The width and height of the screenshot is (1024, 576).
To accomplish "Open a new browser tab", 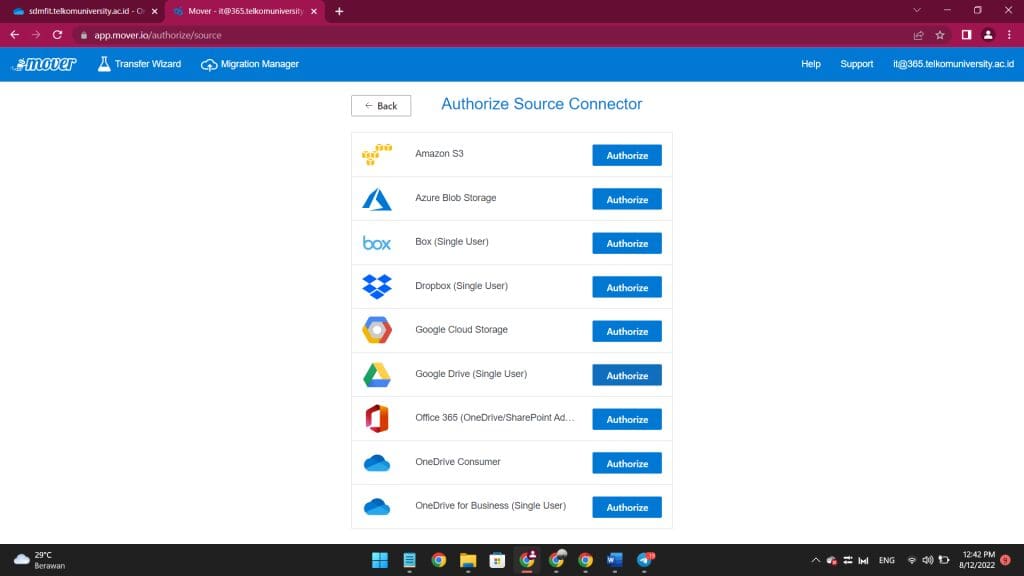I will point(339,11).
